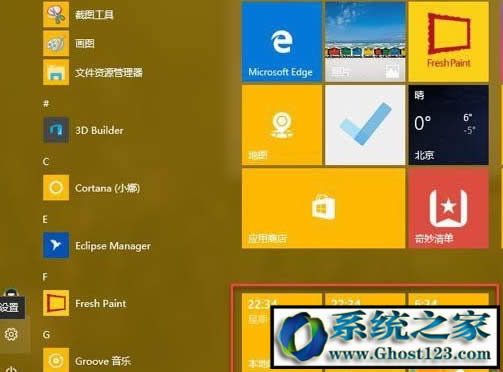The width and height of the screenshot is (503, 372).
Task: Select the 文件资源管理器 text label
Action: point(109,73)
